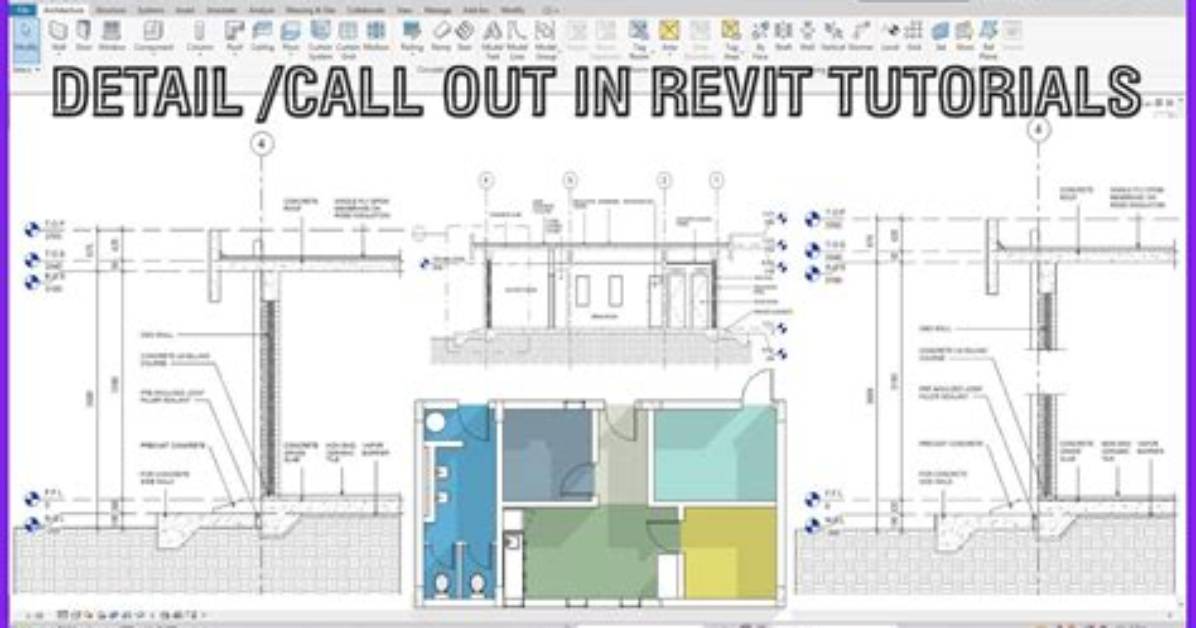Open the Roof tool dropdown arrow

(x=234, y=55)
